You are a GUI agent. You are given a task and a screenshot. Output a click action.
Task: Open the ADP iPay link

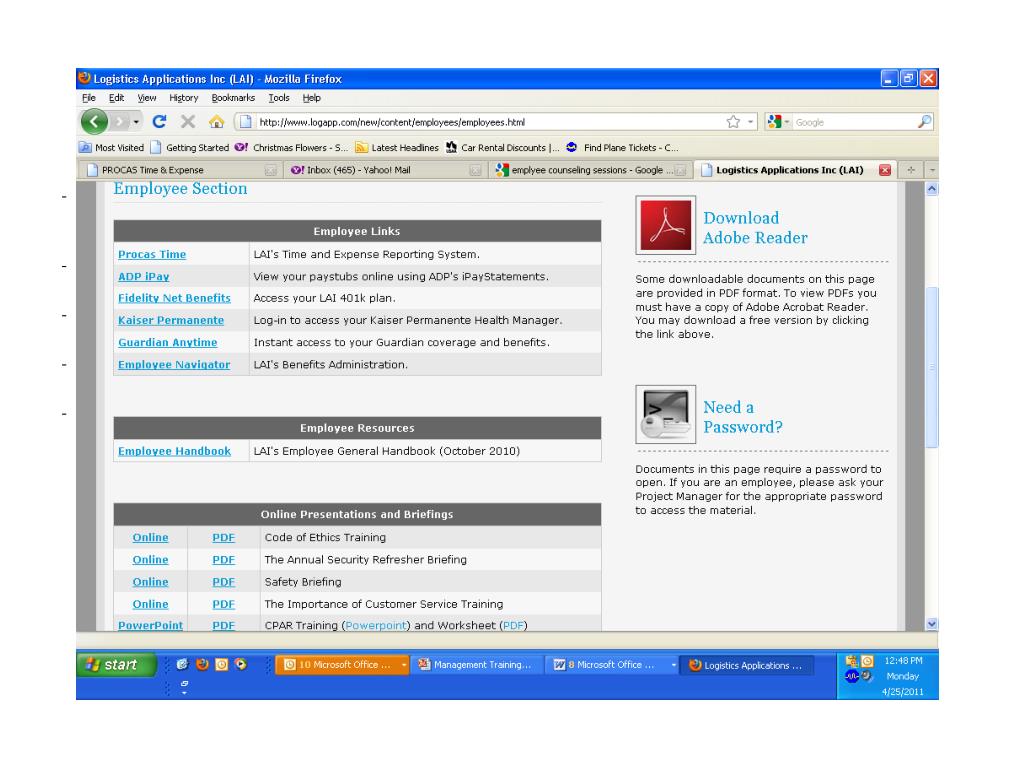pyautogui.click(x=144, y=277)
